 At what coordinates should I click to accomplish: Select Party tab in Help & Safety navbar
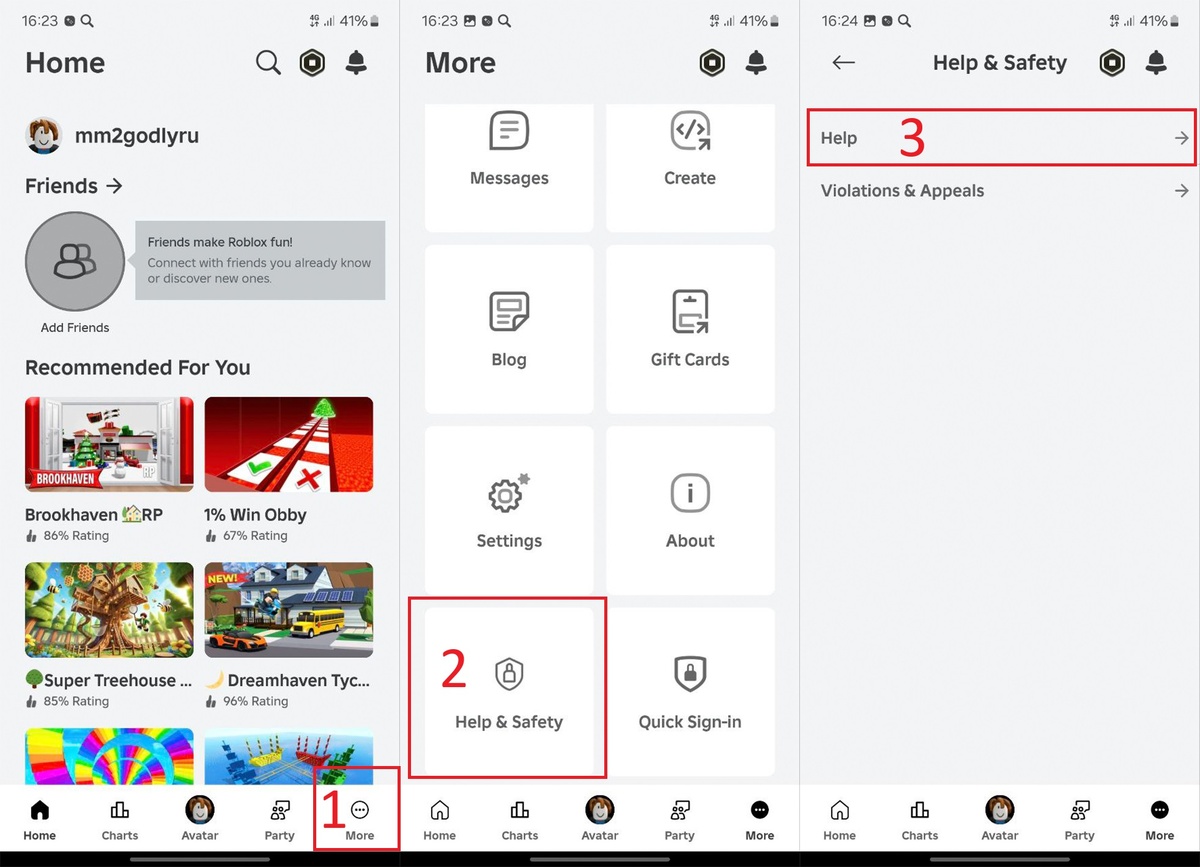[x=1080, y=819]
